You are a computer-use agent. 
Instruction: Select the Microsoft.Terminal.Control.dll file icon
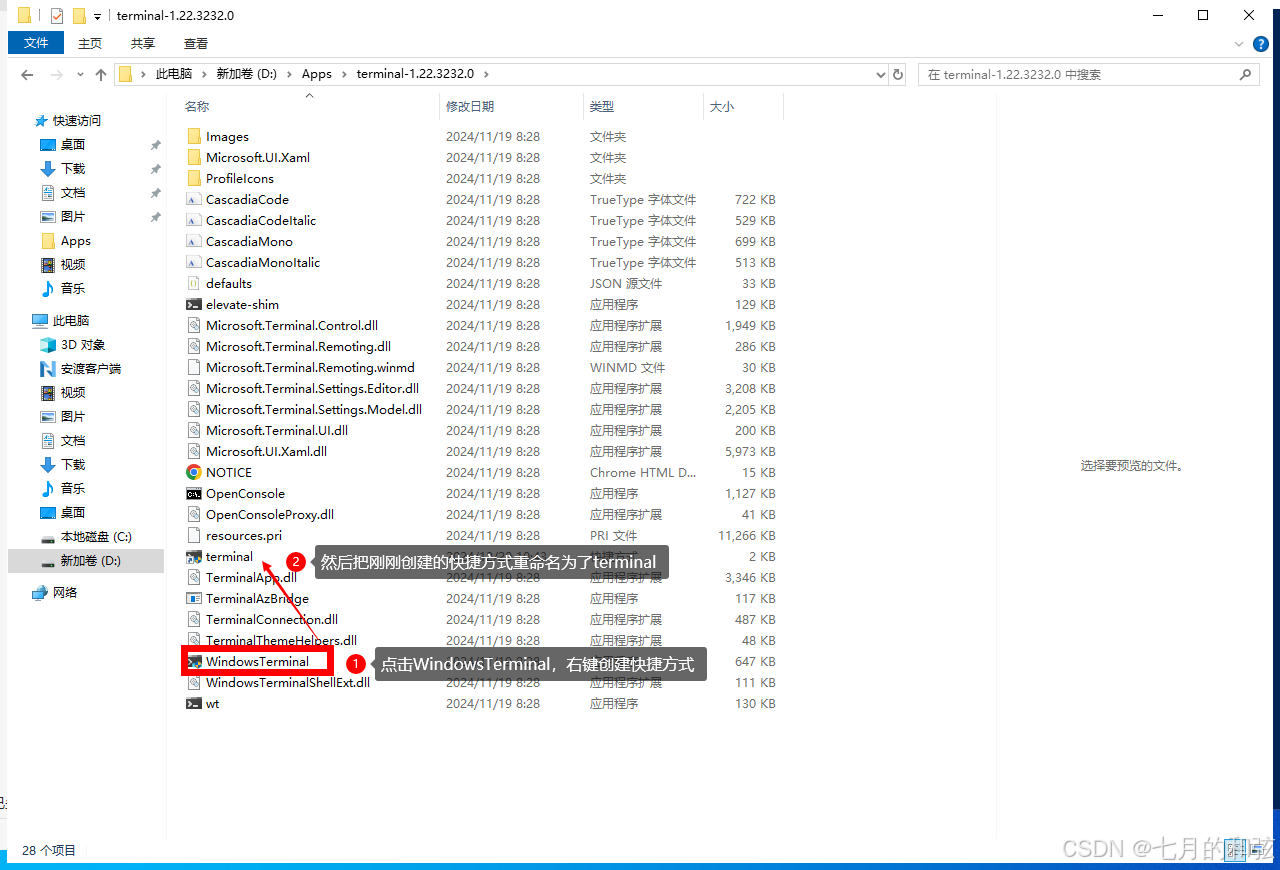pos(194,326)
